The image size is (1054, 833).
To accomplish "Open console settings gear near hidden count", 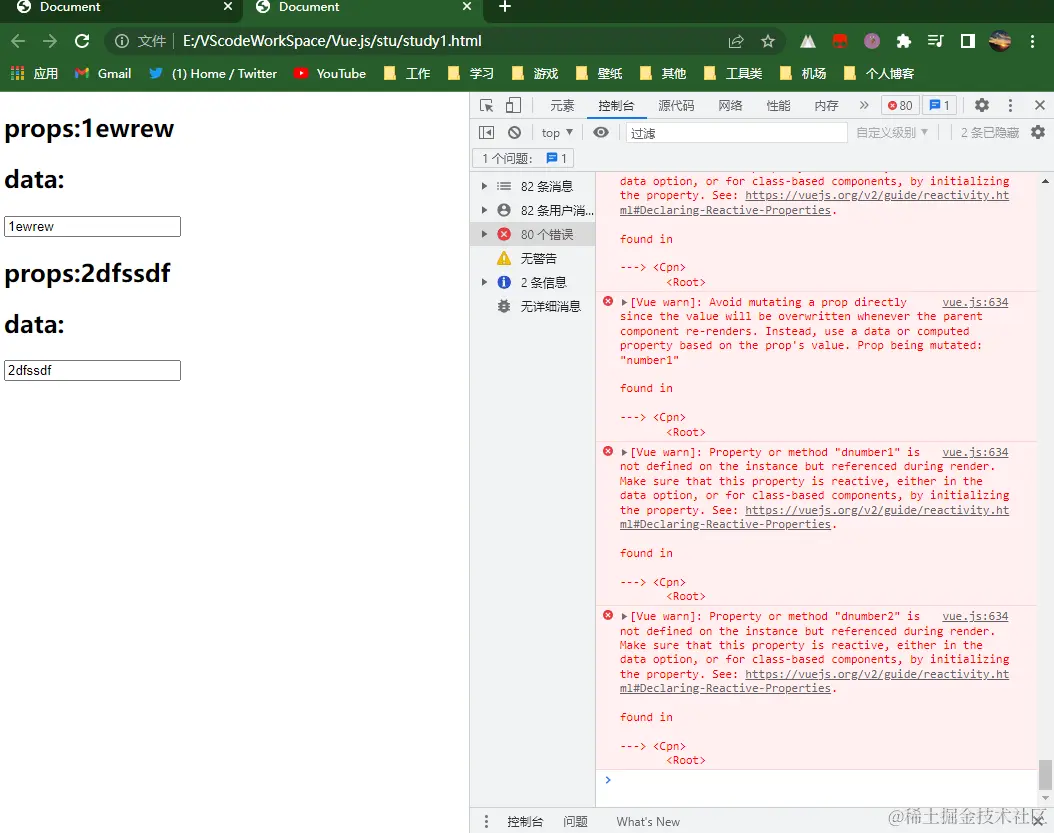I will tap(1038, 132).
